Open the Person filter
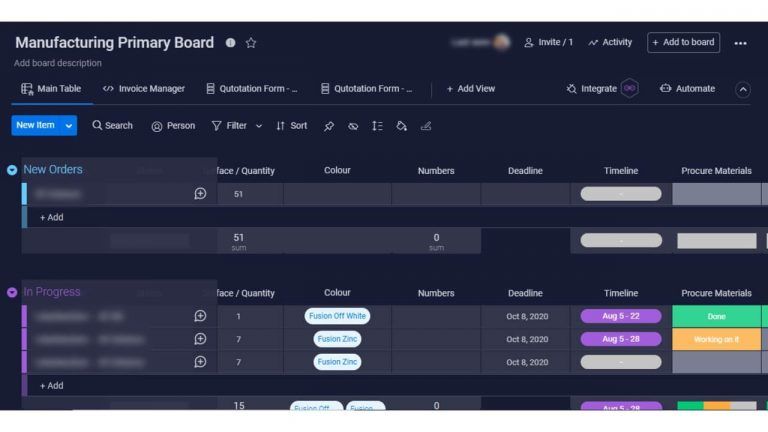 pos(173,126)
